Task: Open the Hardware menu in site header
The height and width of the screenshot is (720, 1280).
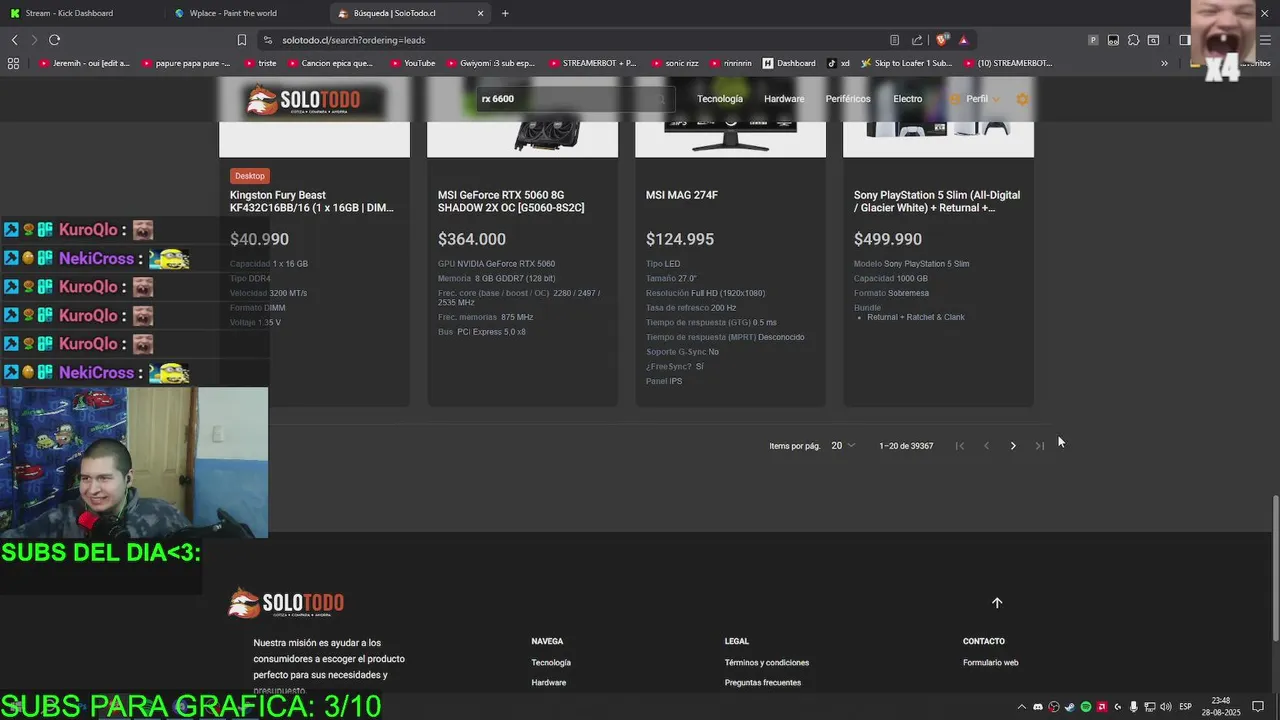Action: pos(784,99)
